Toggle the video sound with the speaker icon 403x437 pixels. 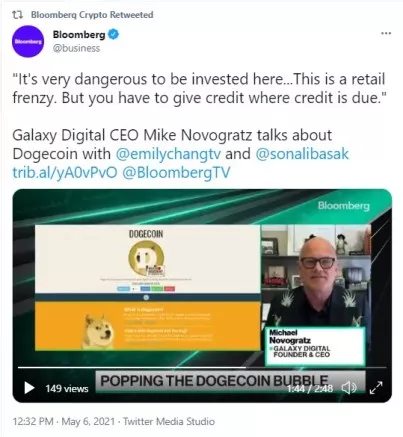pyautogui.click(x=349, y=388)
